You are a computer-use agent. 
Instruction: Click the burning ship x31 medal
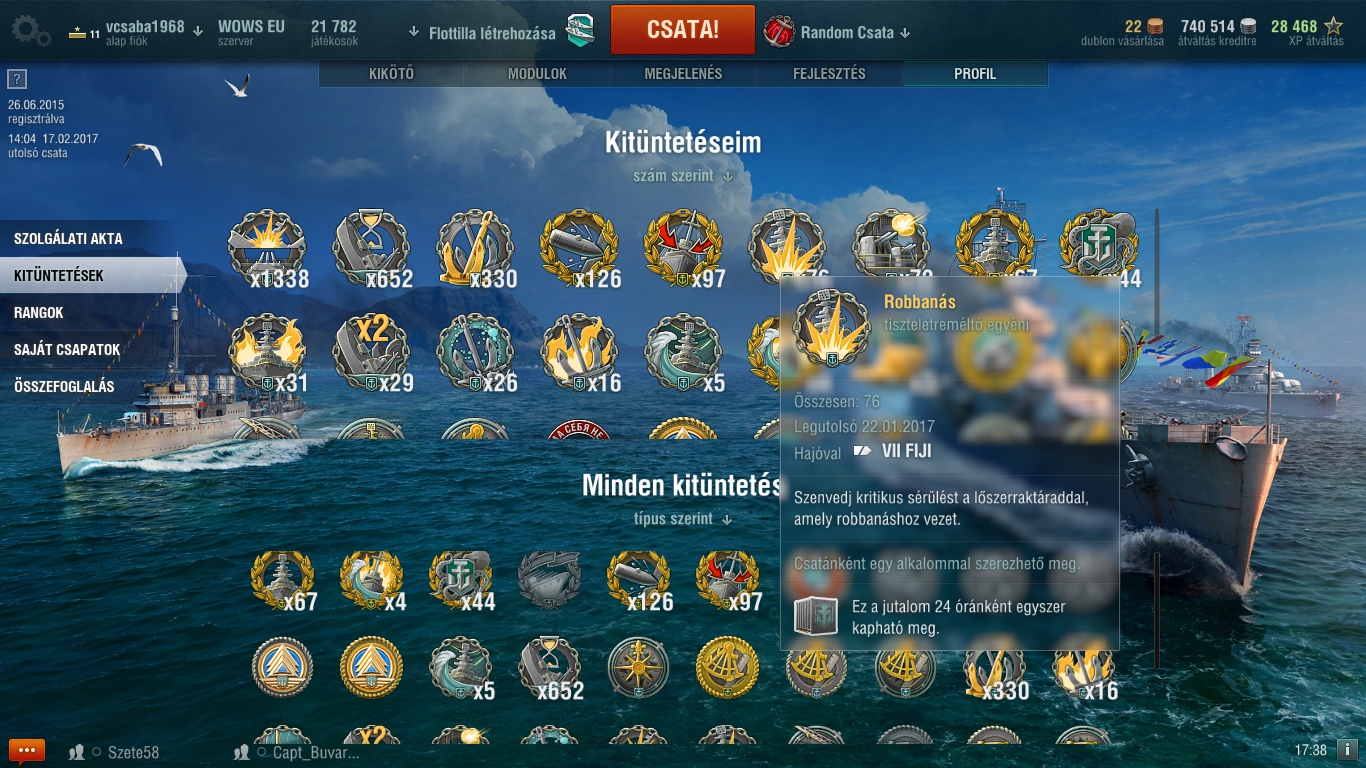pos(268,353)
